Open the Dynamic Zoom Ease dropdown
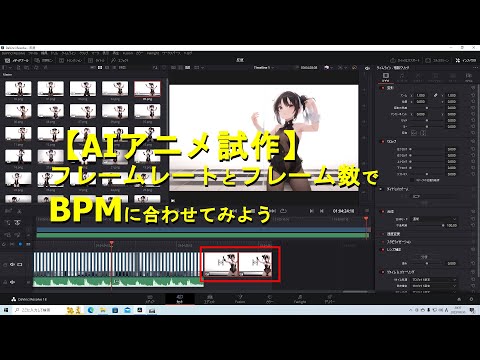The width and height of the screenshot is (480, 360). pos(434,197)
